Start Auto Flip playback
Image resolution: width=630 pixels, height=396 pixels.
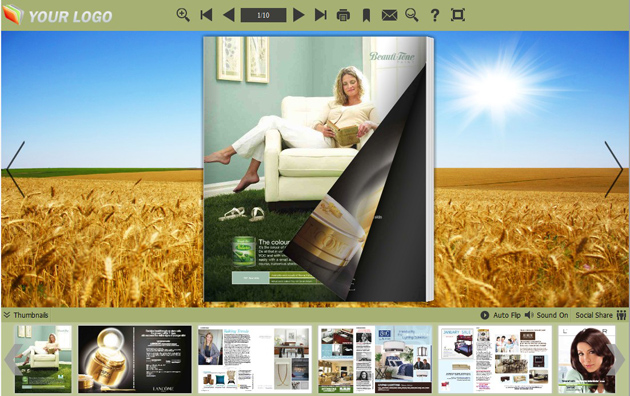pos(501,315)
